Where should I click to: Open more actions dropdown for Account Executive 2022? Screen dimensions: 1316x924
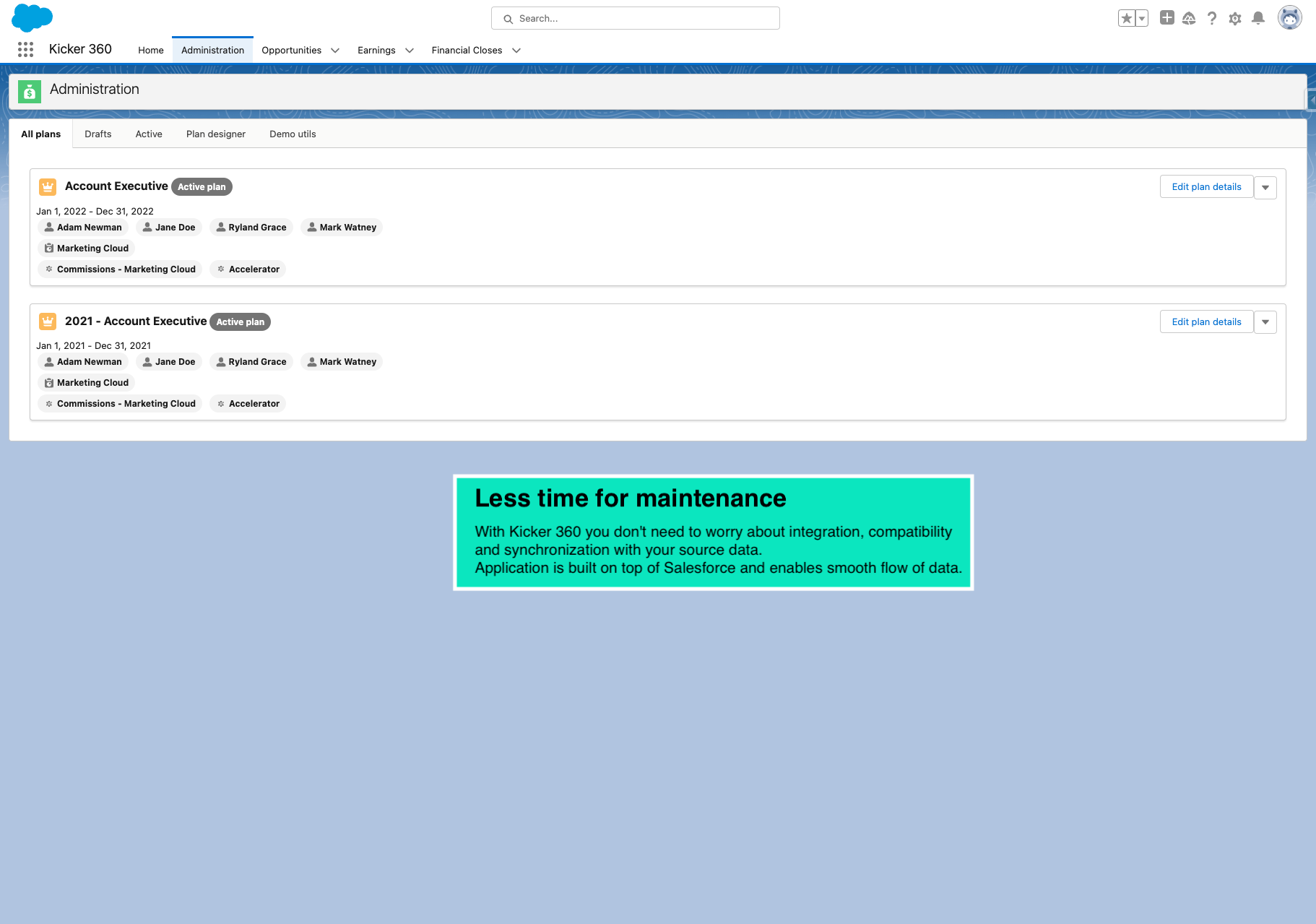[x=1265, y=188]
